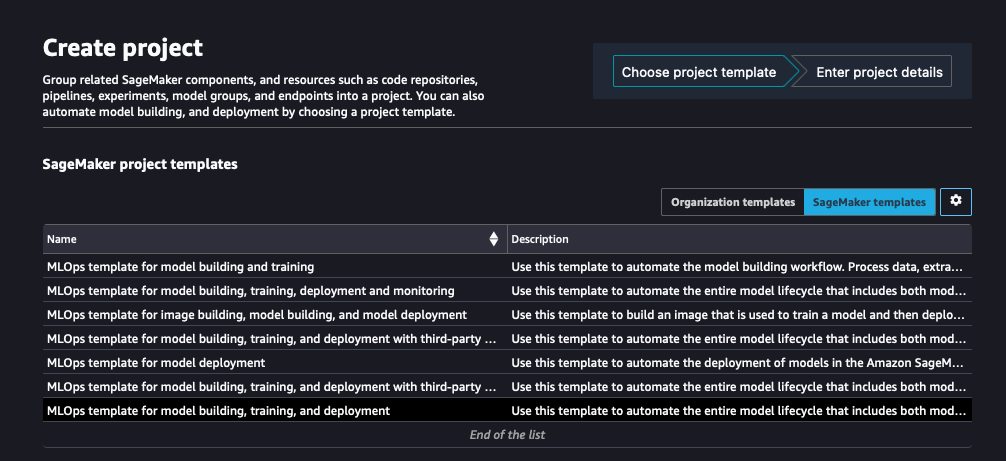Click the End of the list text
This screenshot has width=1006, height=461.
tap(507, 435)
